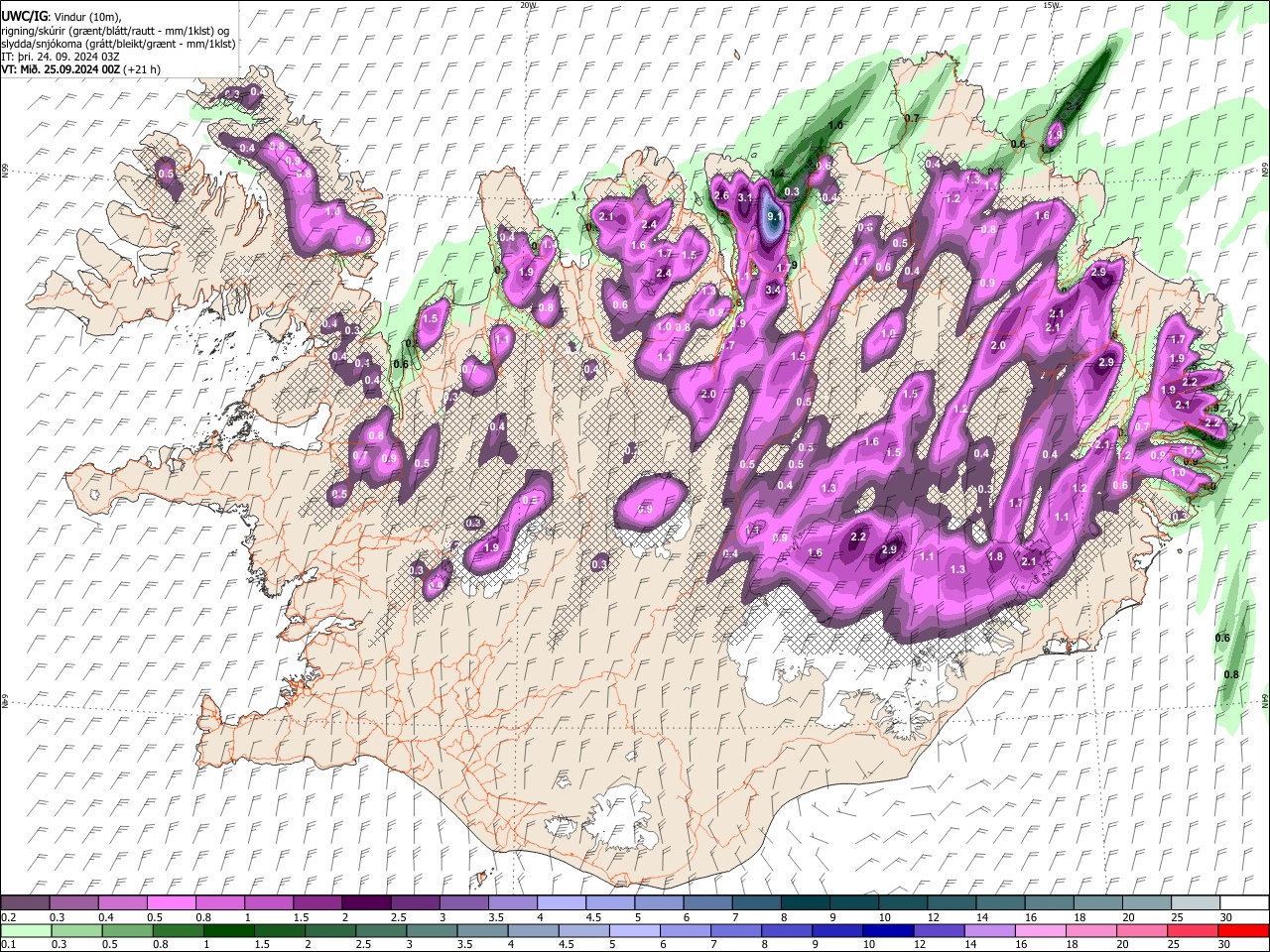
Task: Select the light grey snow-scale swatch between 25 and 30
Action: [1196, 902]
